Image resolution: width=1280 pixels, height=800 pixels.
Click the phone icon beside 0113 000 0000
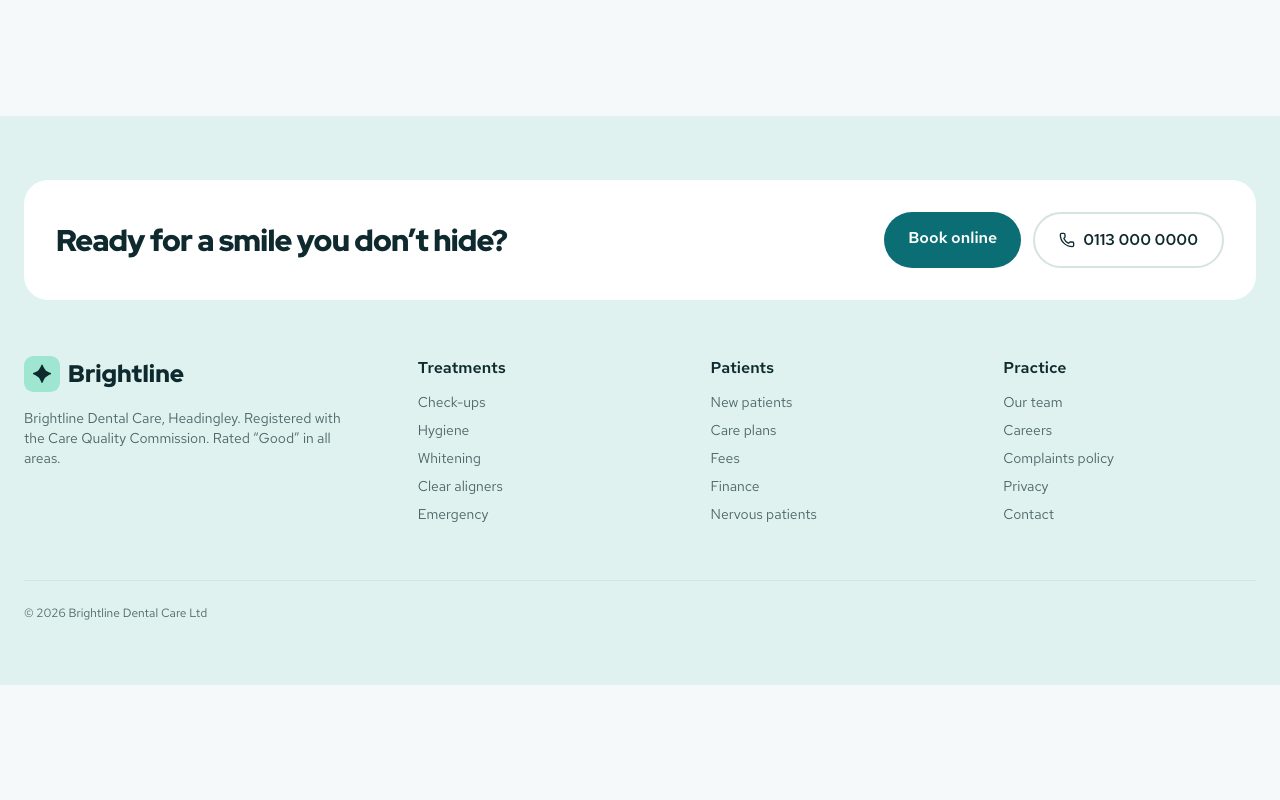click(1067, 240)
